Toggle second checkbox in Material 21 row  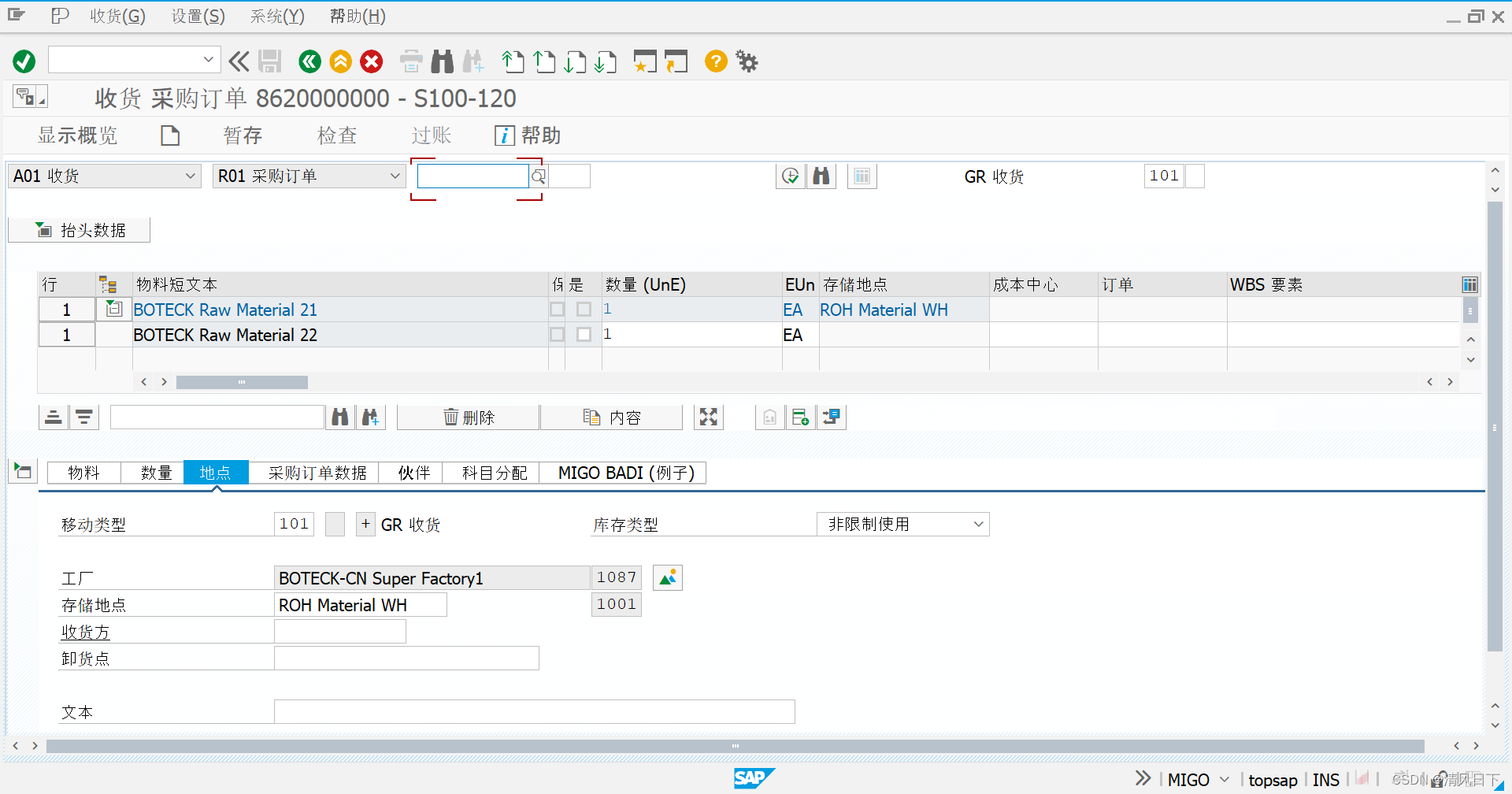[x=584, y=310]
